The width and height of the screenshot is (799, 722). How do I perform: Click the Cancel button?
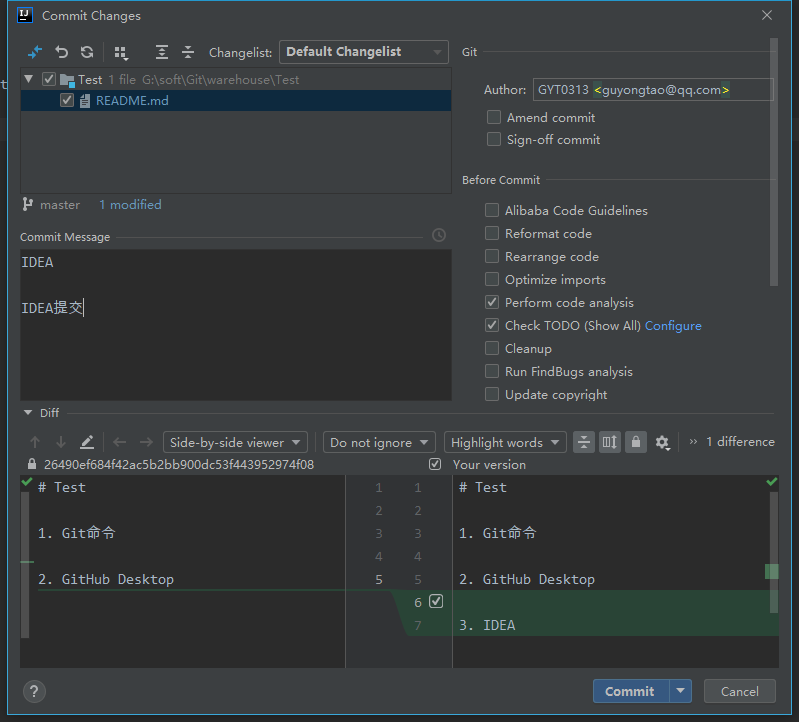click(739, 691)
